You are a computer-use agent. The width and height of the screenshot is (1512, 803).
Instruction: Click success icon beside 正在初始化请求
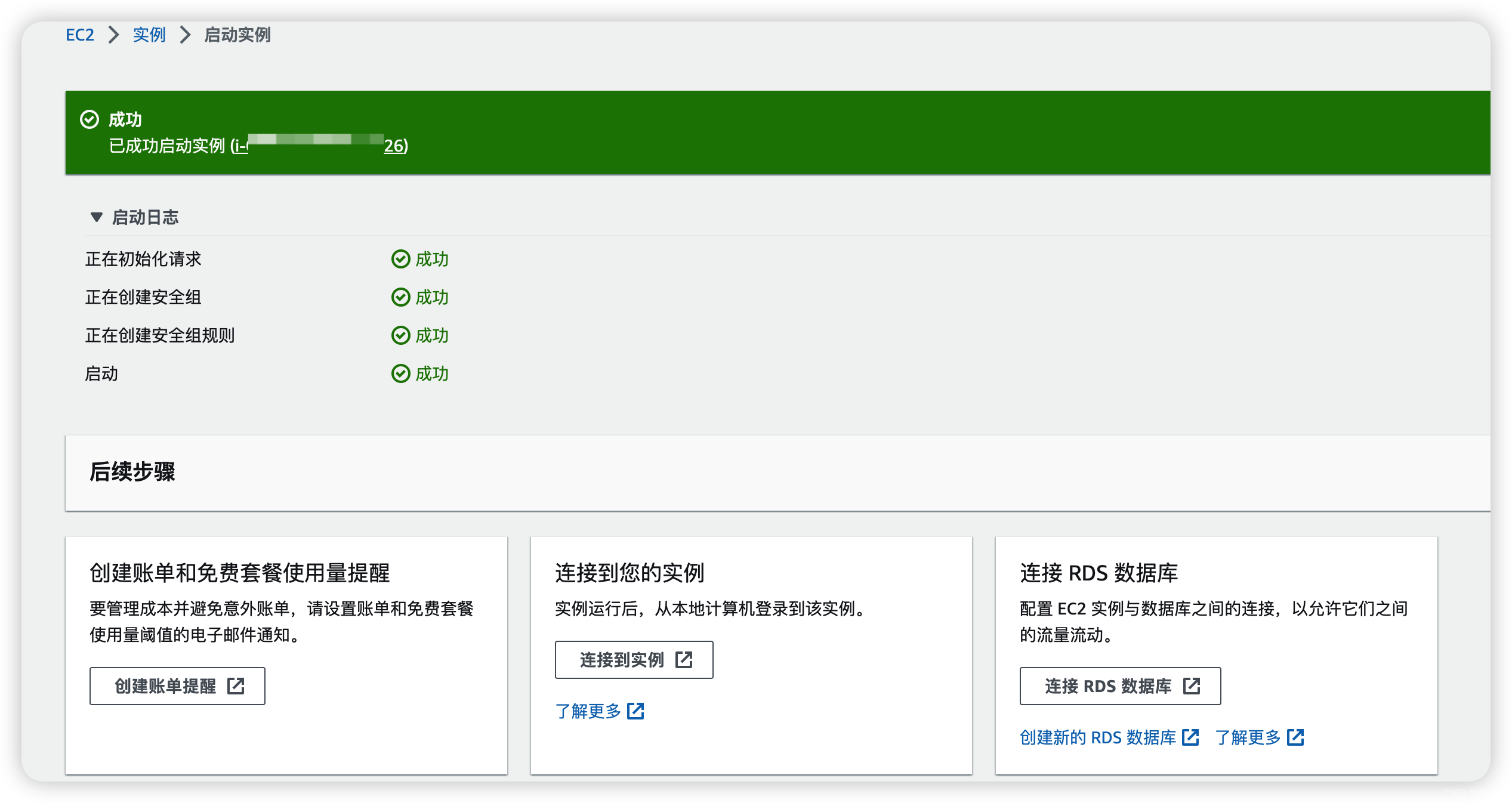click(400, 259)
